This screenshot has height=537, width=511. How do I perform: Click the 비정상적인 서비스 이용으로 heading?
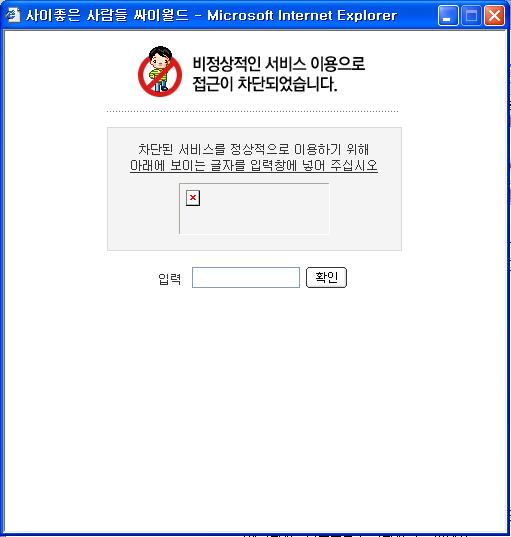(x=279, y=64)
